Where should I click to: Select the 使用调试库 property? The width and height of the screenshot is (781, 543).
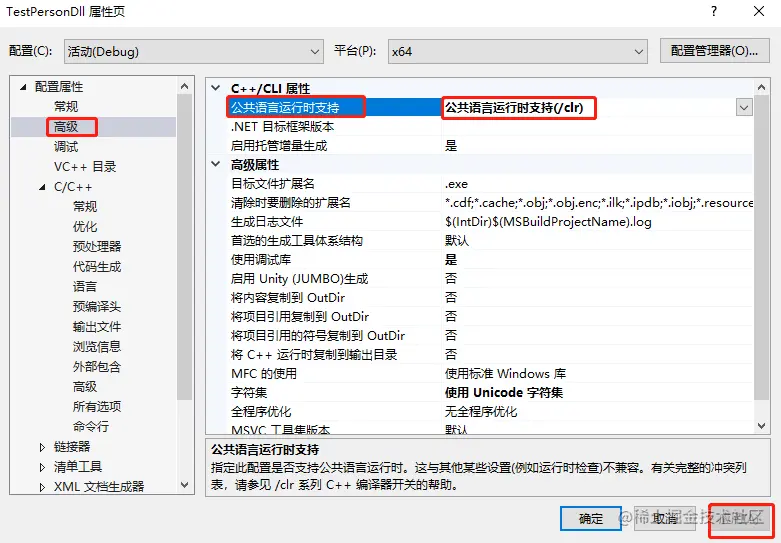point(260,259)
